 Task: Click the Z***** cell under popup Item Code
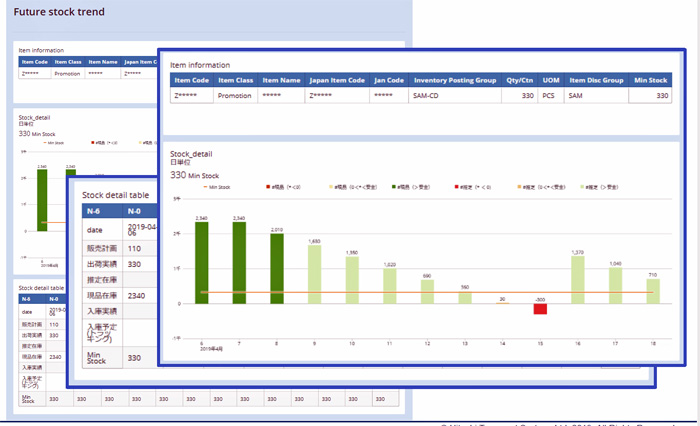pyautogui.click(x=192, y=96)
